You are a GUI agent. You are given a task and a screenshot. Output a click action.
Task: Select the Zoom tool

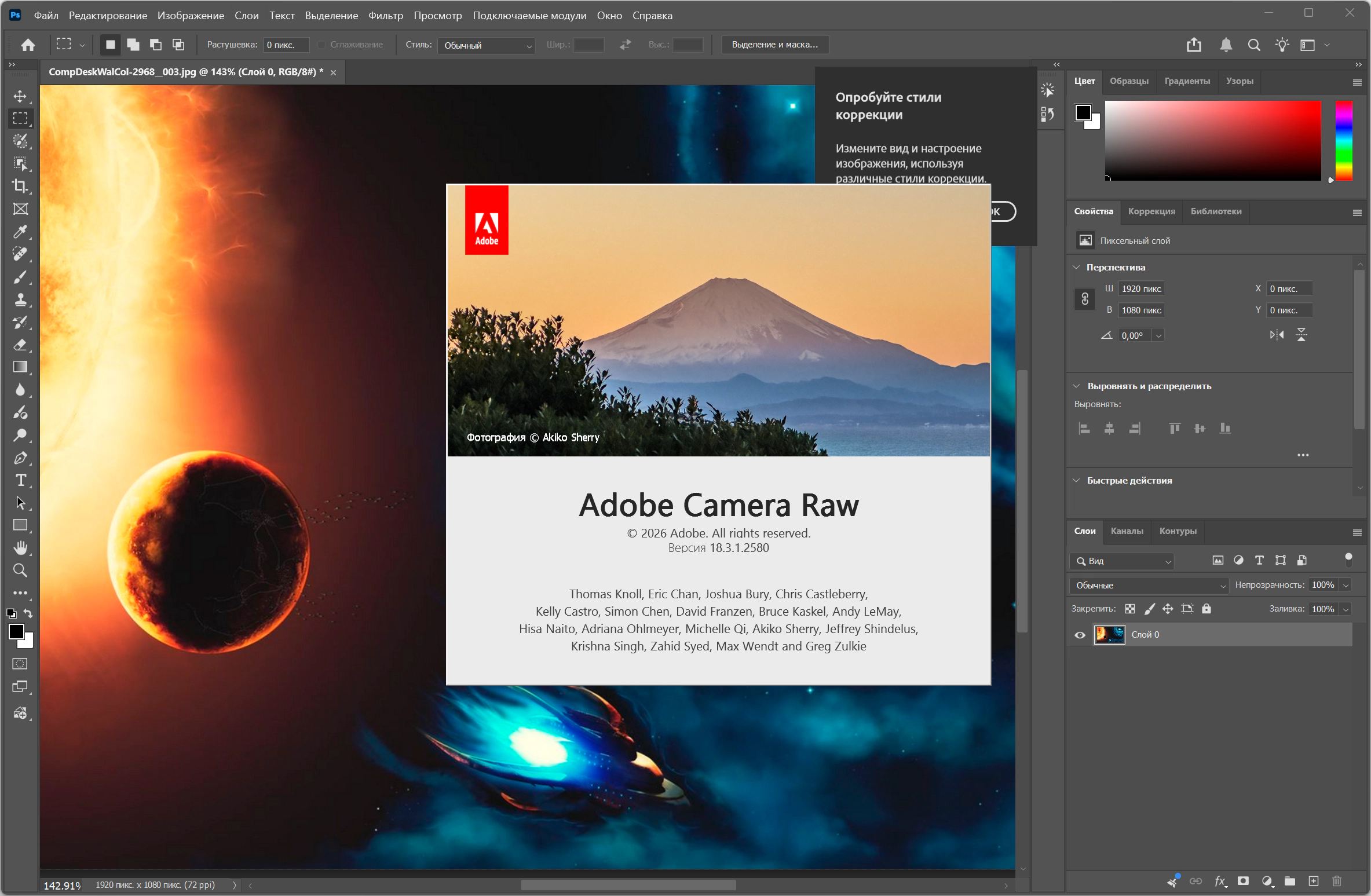tap(20, 570)
